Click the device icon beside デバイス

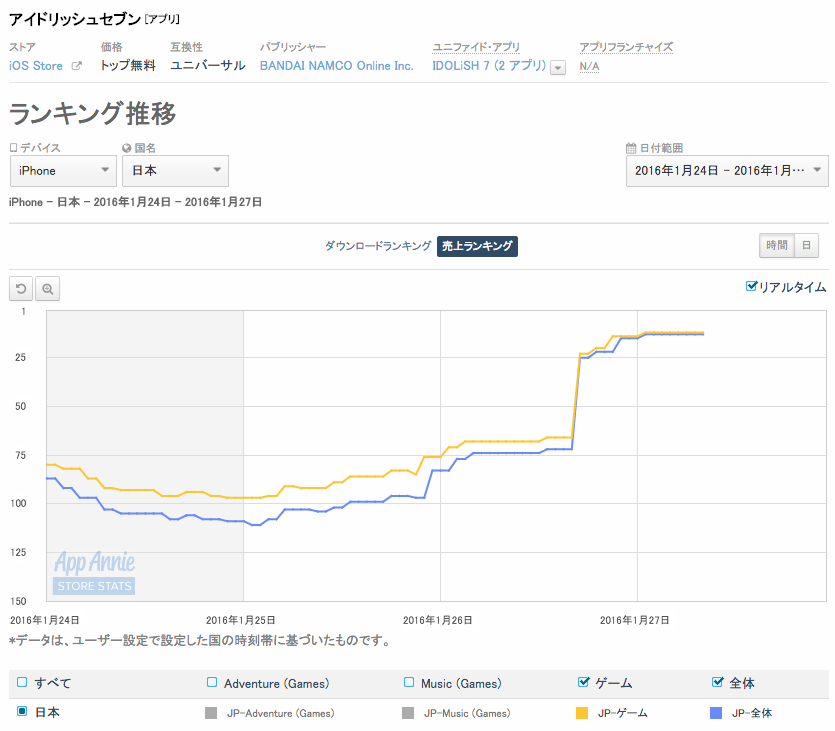(x=14, y=147)
